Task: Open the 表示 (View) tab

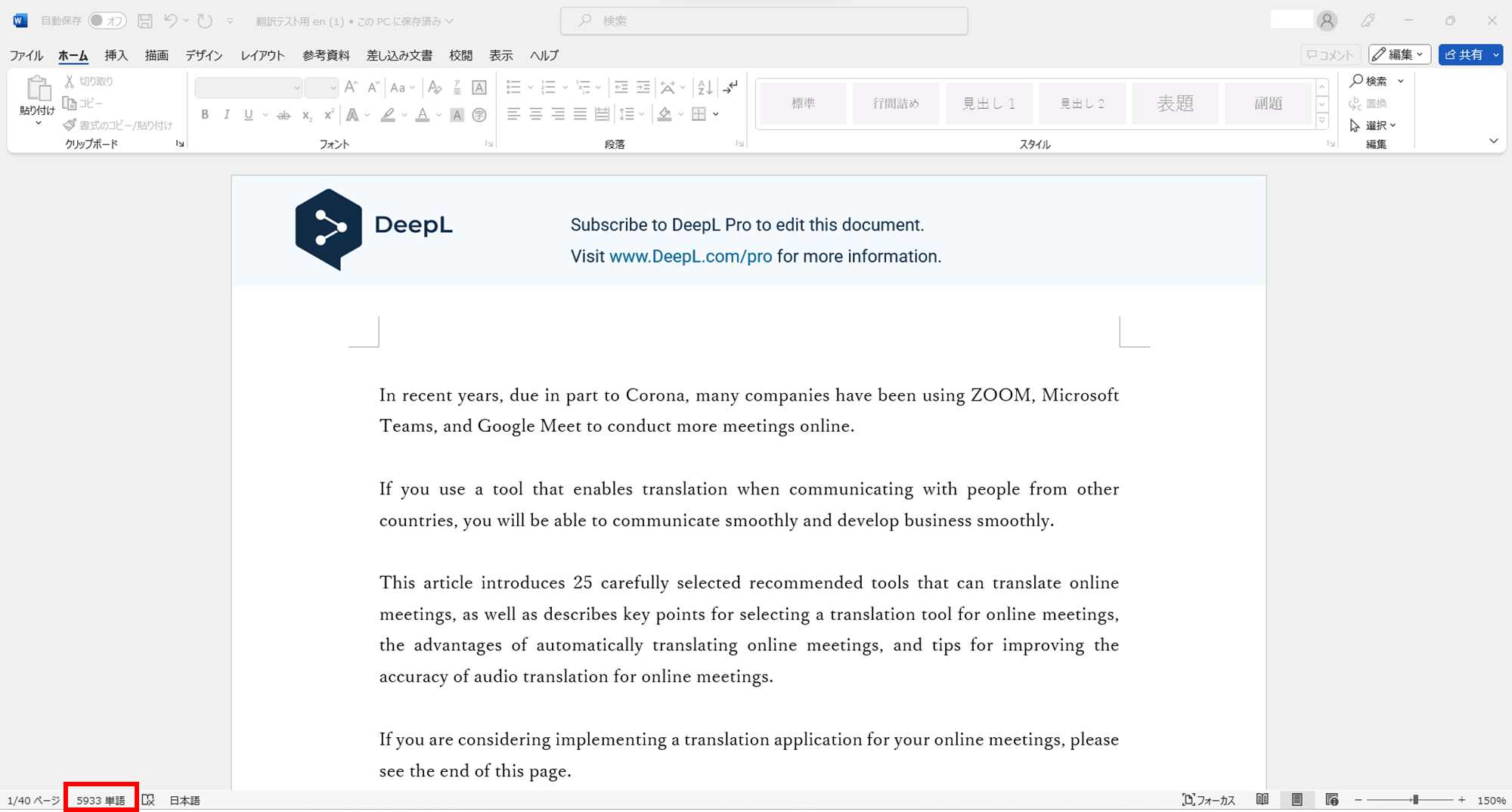Action: coord(500,55)
